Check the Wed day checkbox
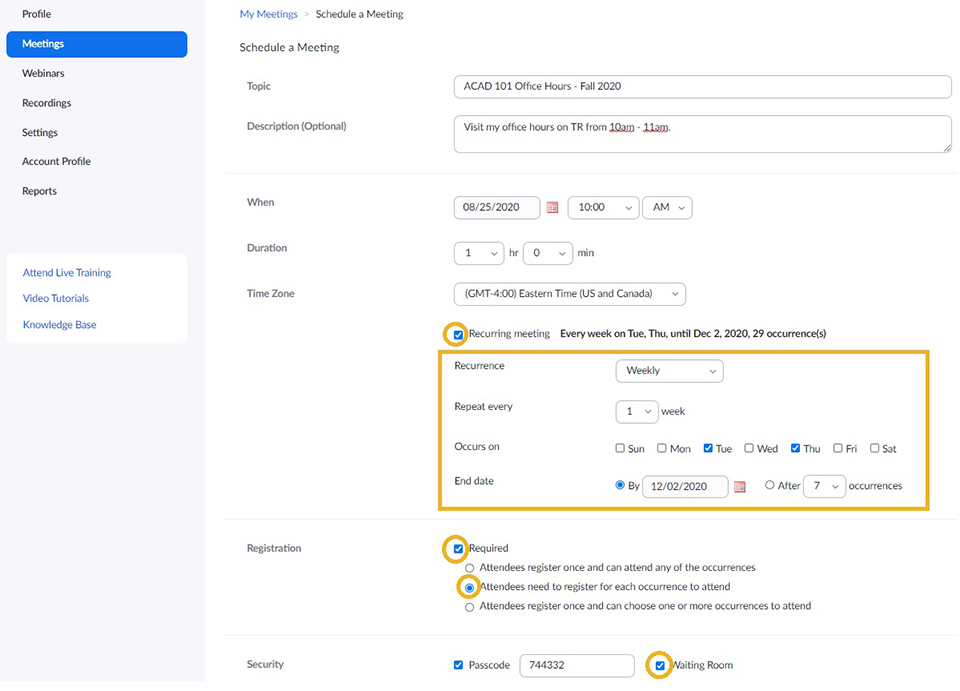 749,448
